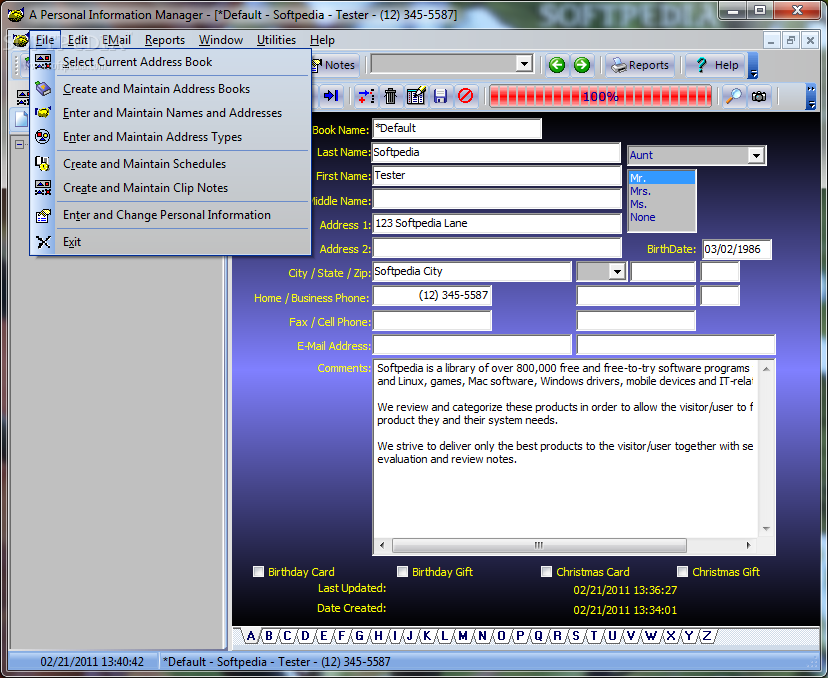The height and width of the screenshot is (678, 828).
Task: Click the Schedules menu icon
Action: pyautogui.click(x=43, y=164)
